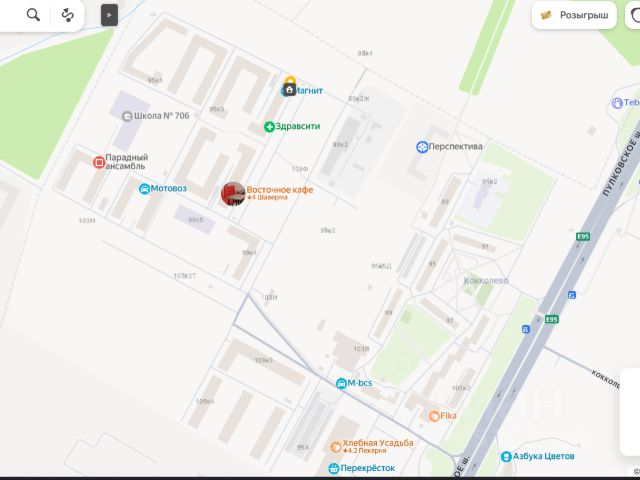Select the Мотовоз car service icon
640x480 pixels.
coord(144,189)
